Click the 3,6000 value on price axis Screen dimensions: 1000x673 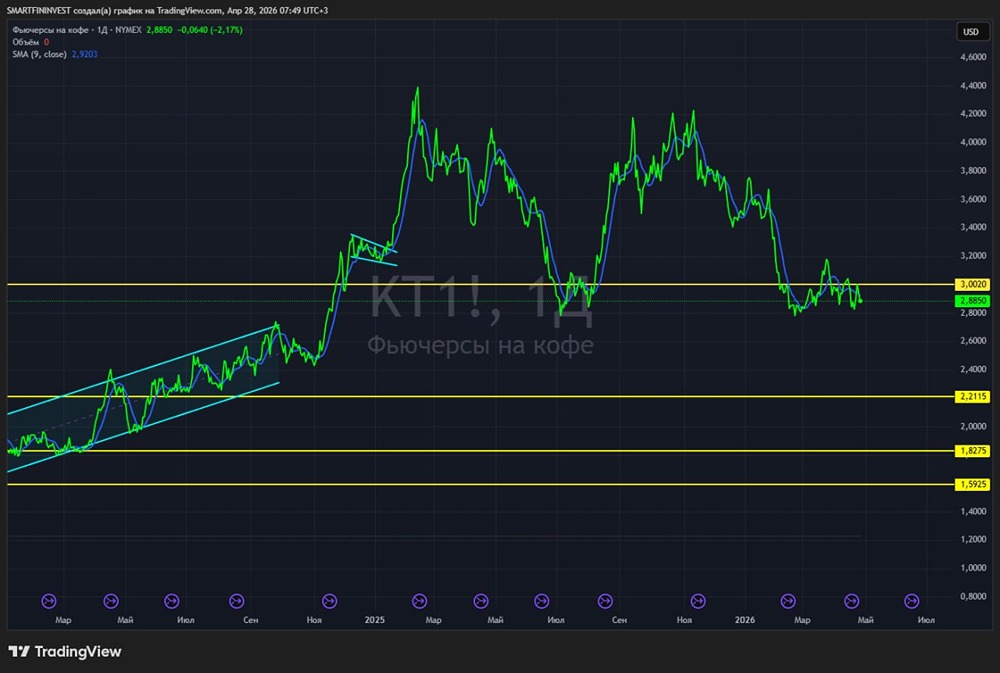(973, 199)
